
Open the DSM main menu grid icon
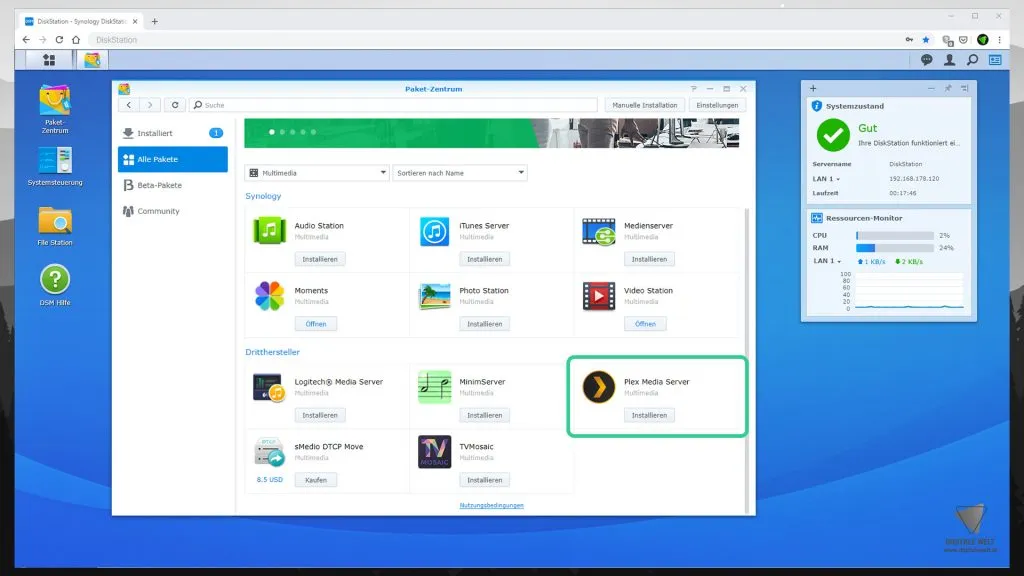pos(49,60)
